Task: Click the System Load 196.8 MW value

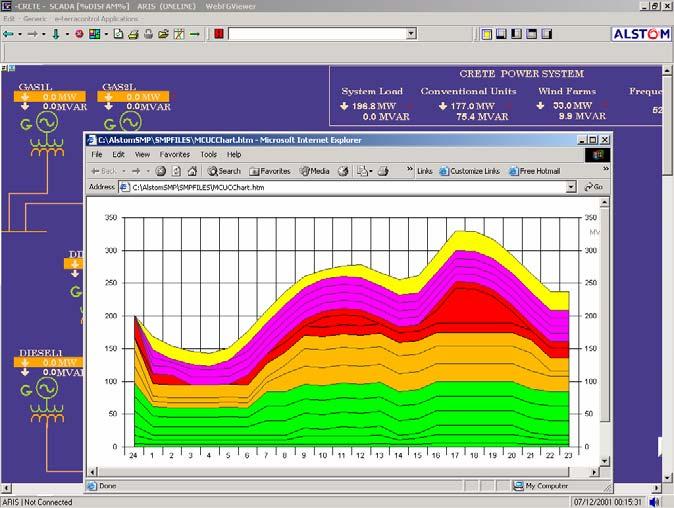Action: (x=374, y=106)
